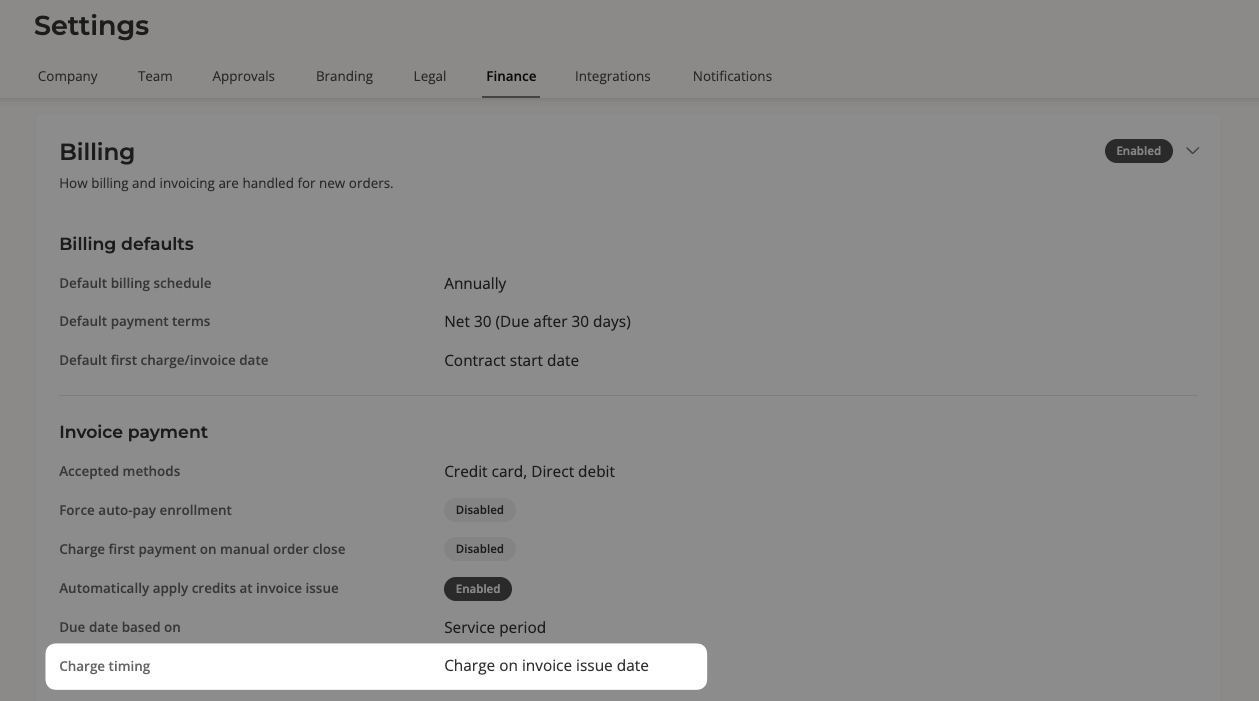Toggle Automatically apply credits Enabled badge
Screen dimensions: 1259x701
[478, 589]
